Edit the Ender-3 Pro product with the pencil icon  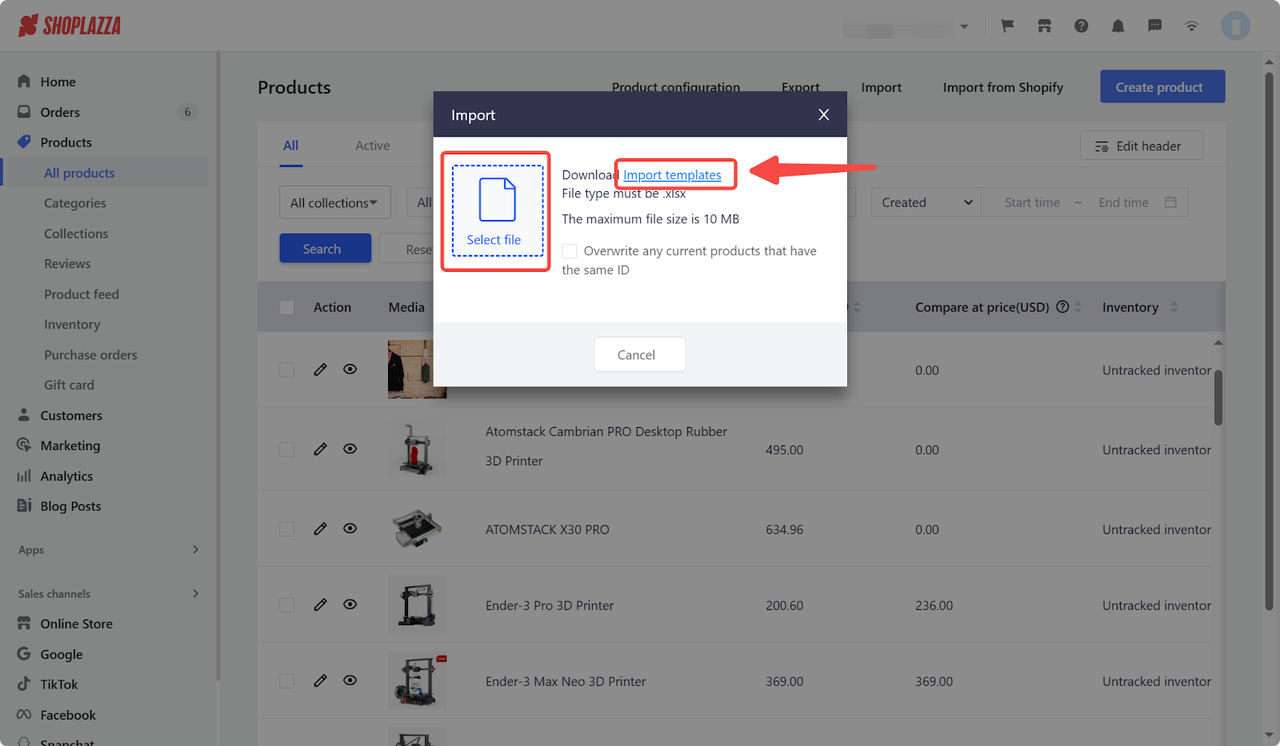coord(320,604)
